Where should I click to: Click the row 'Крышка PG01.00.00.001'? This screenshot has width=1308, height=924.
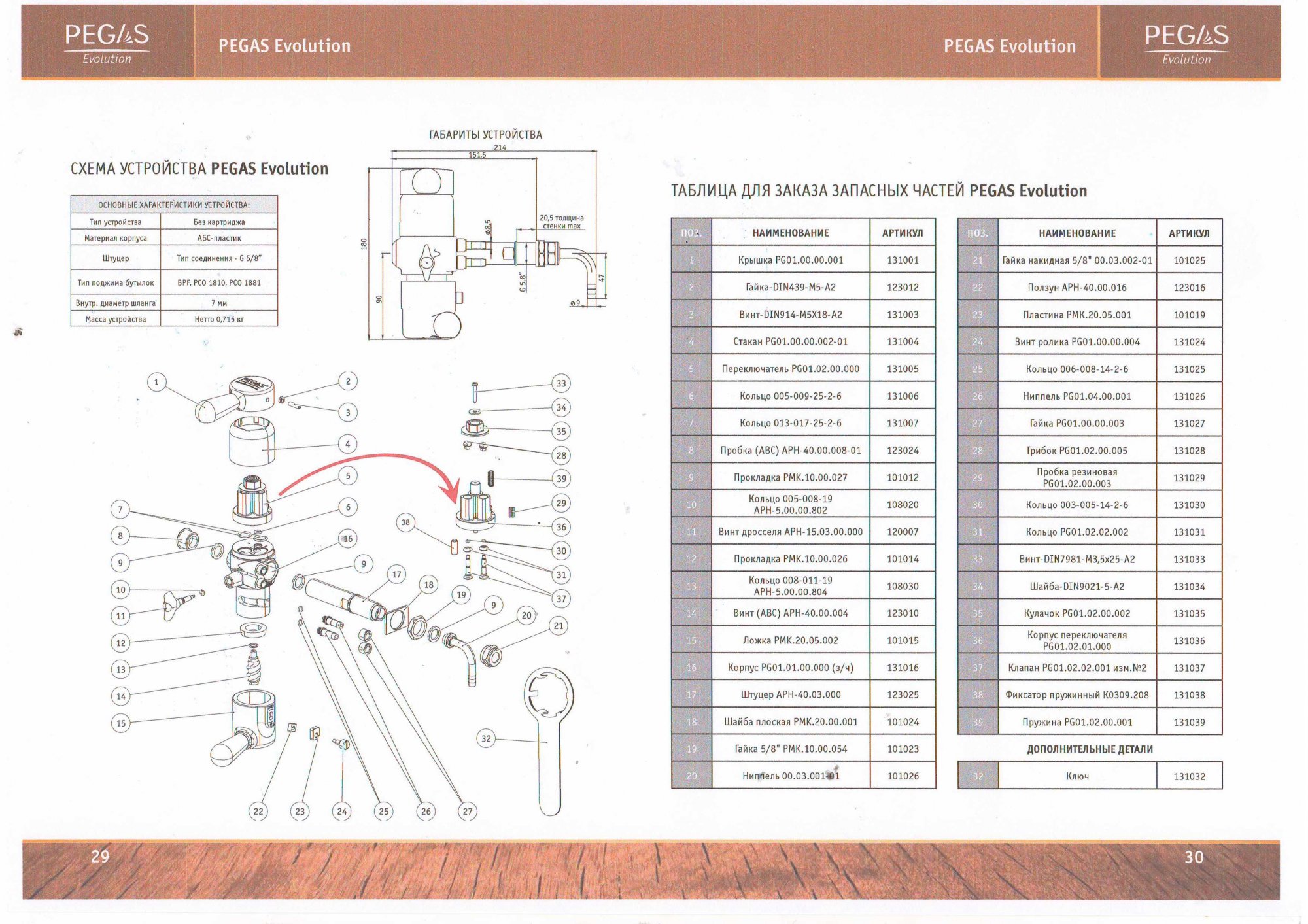[790, 260]
